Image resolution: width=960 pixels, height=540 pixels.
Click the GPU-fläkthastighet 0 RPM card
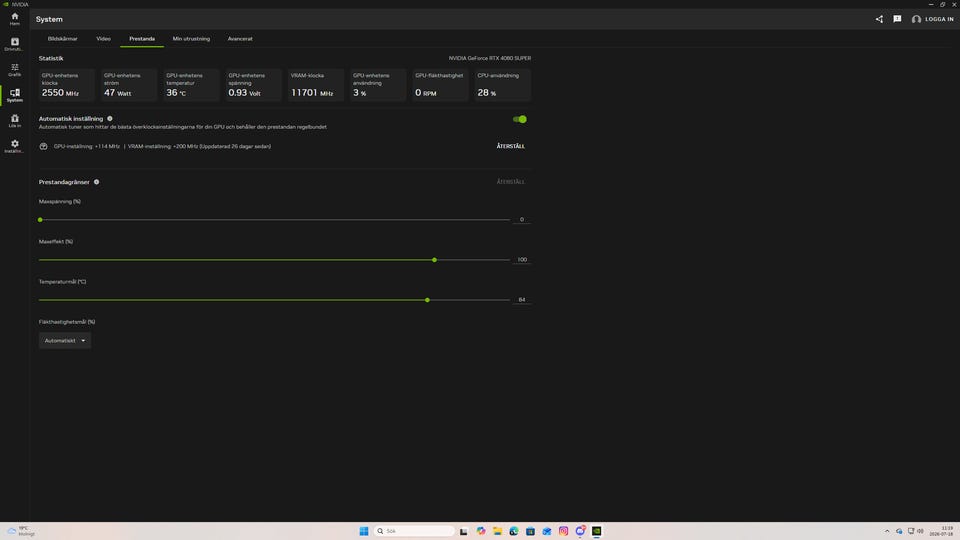coord(440,85)
